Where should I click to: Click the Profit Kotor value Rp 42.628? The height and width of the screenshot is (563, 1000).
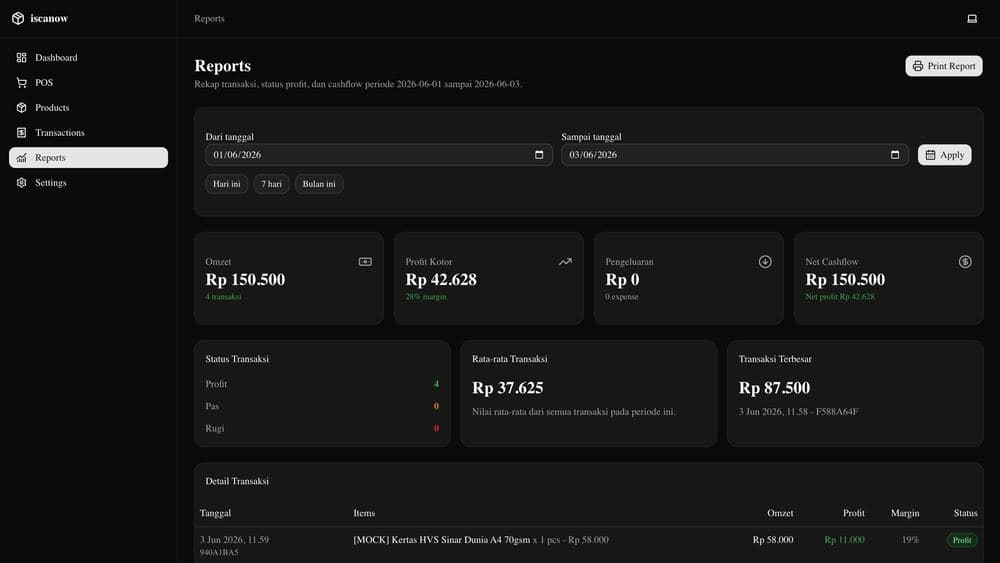click(x=441, y=279)
